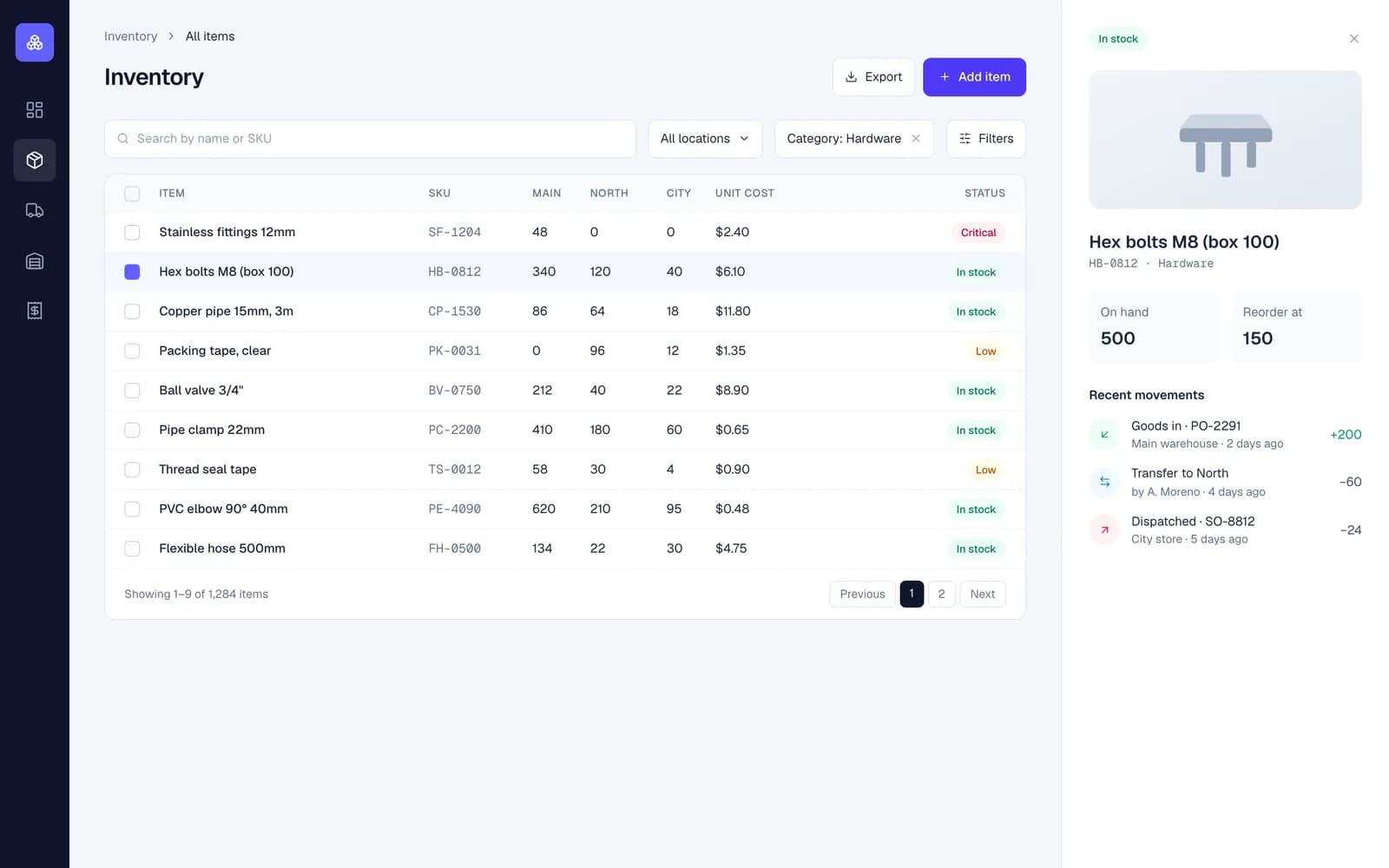The height and width of the screenshot is (868, 1389).
Task: Toggle the select-all header checkbox
Action: pos(132,194)
